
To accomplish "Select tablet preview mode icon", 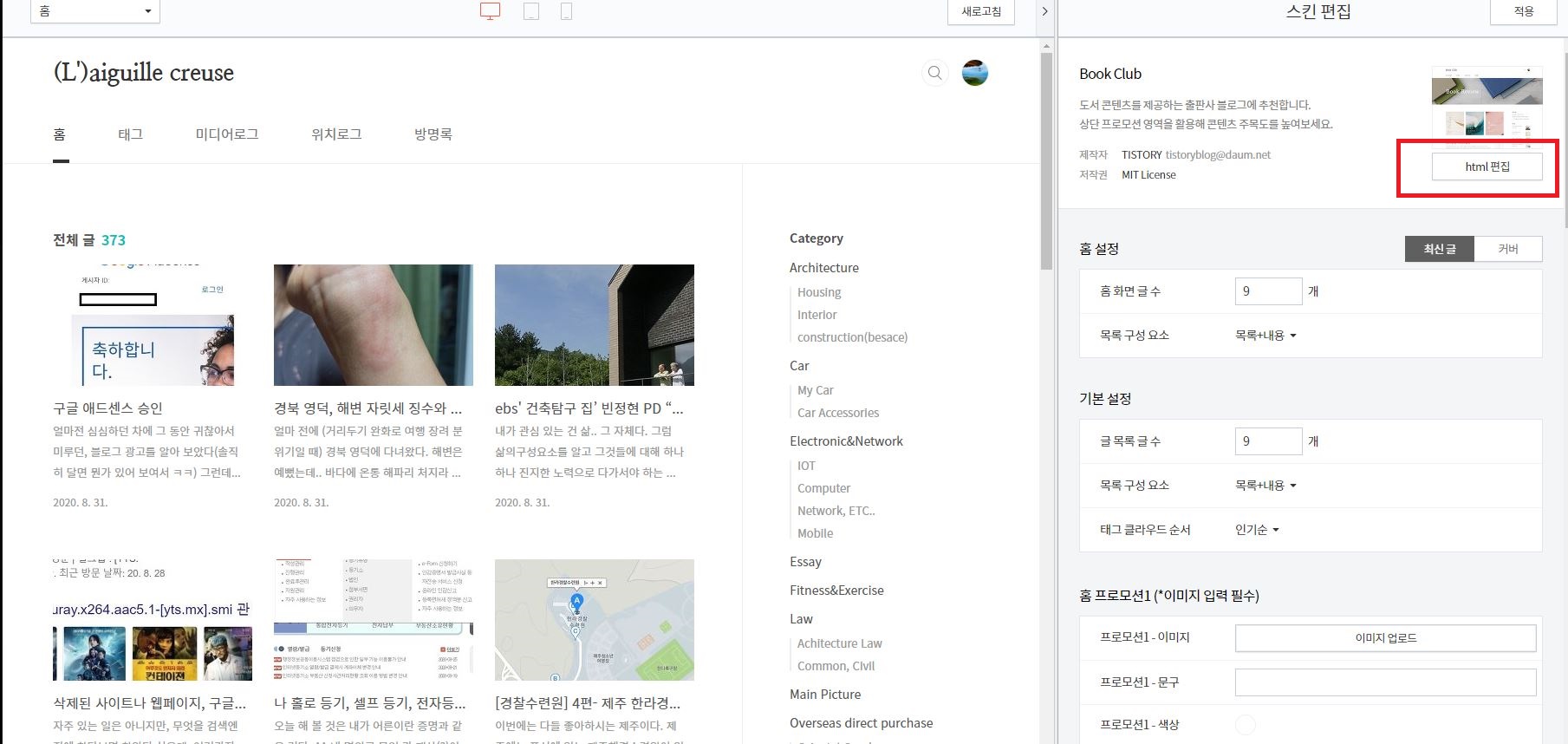I will 531,11.
